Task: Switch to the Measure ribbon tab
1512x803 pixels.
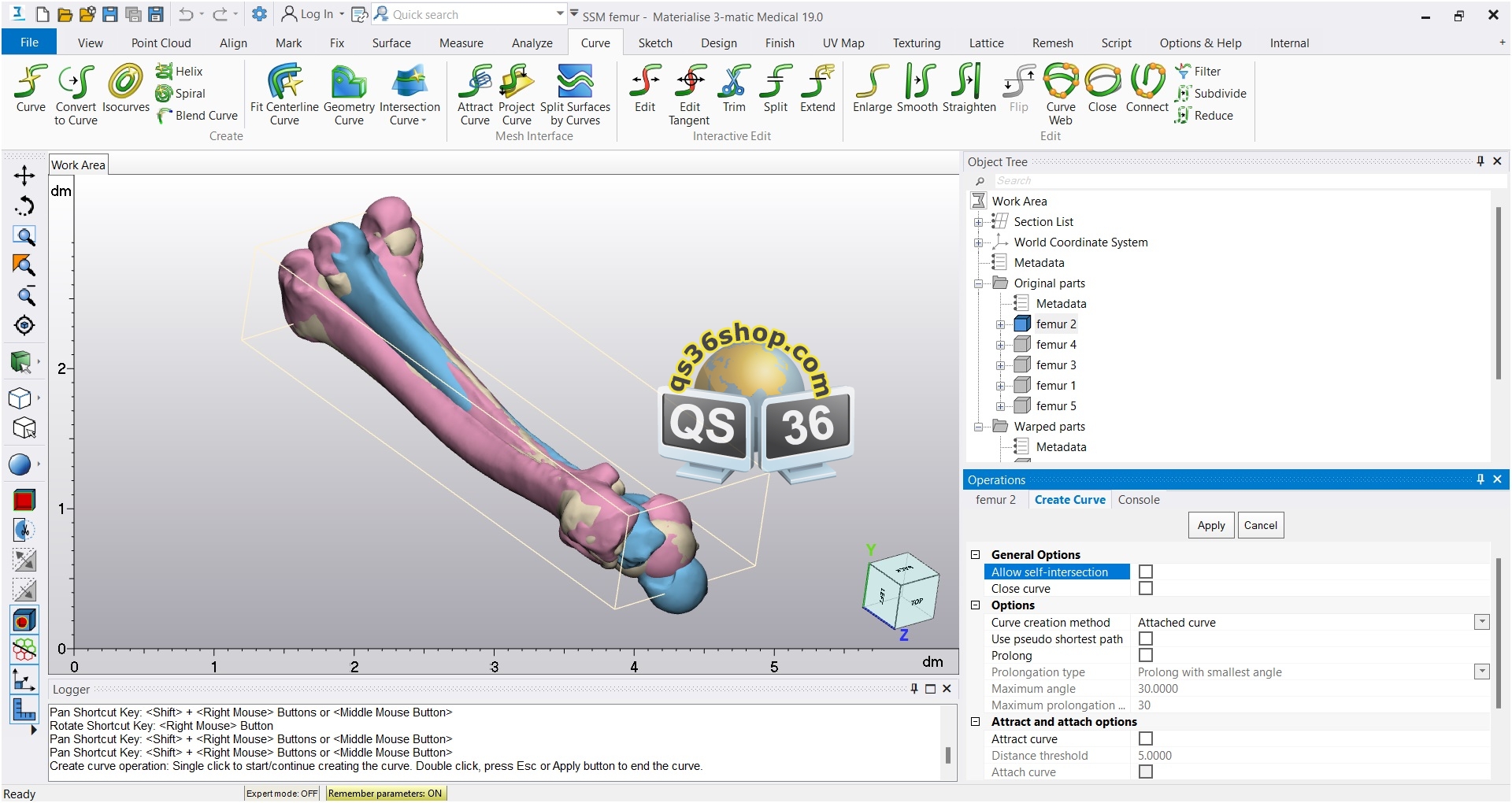Action: tap(461, 43)
